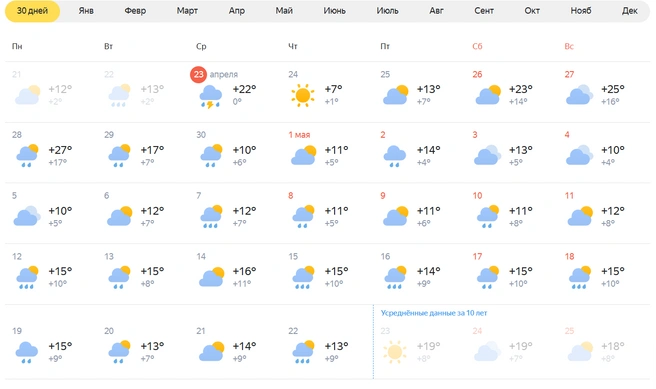Select the 30 дней tab
Screen dimensions: 656x389
(x=32, y=11)
